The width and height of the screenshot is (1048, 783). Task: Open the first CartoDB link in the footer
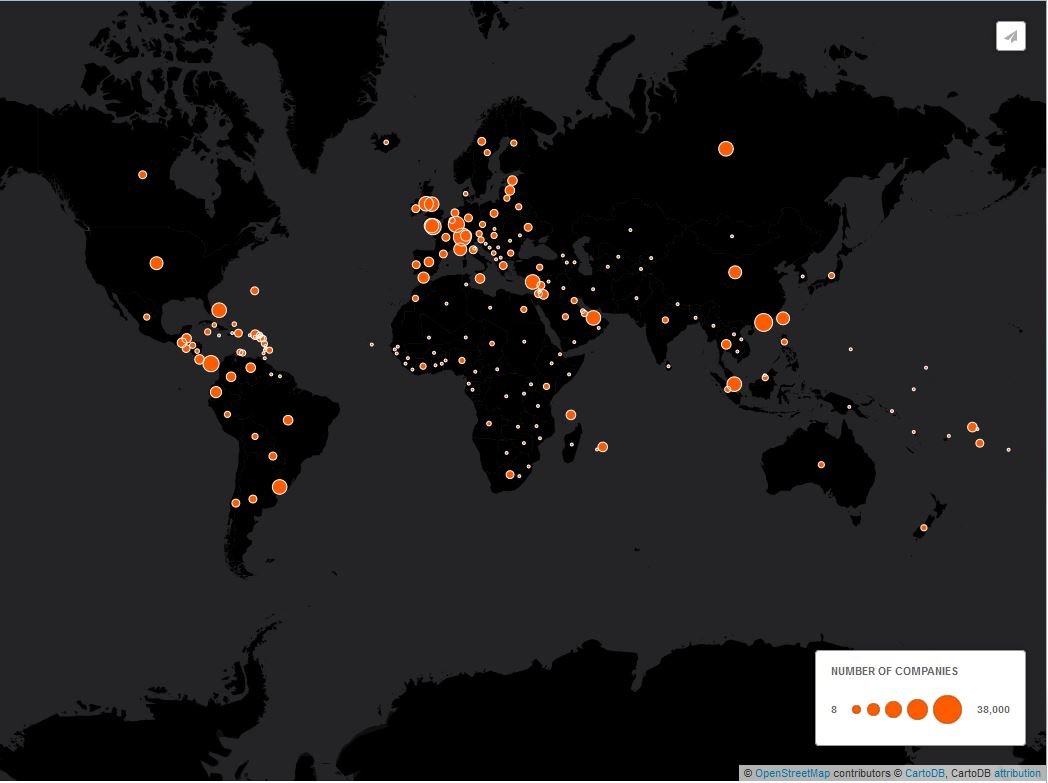point(925,773)
